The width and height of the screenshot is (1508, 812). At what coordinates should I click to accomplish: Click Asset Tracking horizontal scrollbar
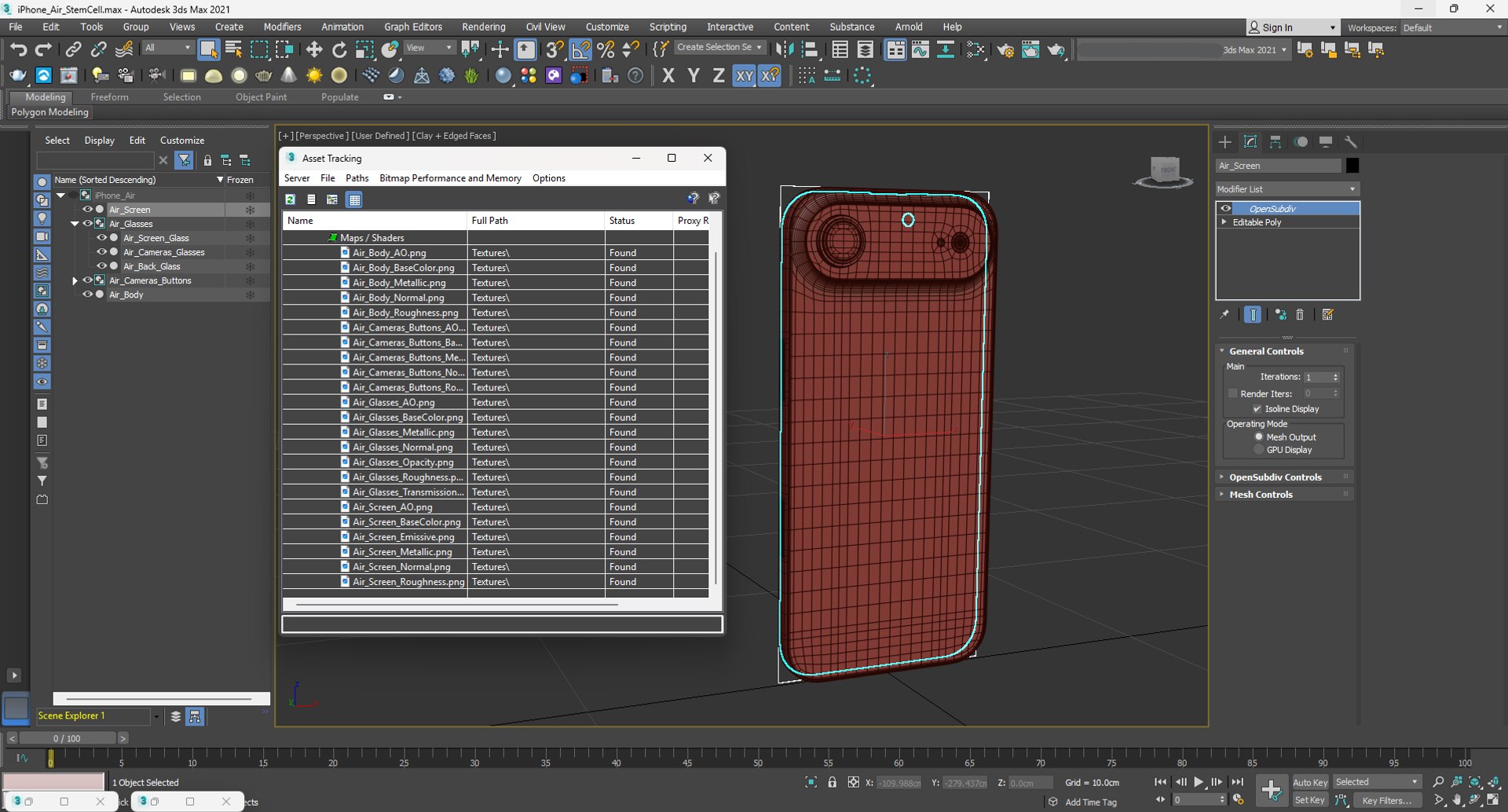456,605
